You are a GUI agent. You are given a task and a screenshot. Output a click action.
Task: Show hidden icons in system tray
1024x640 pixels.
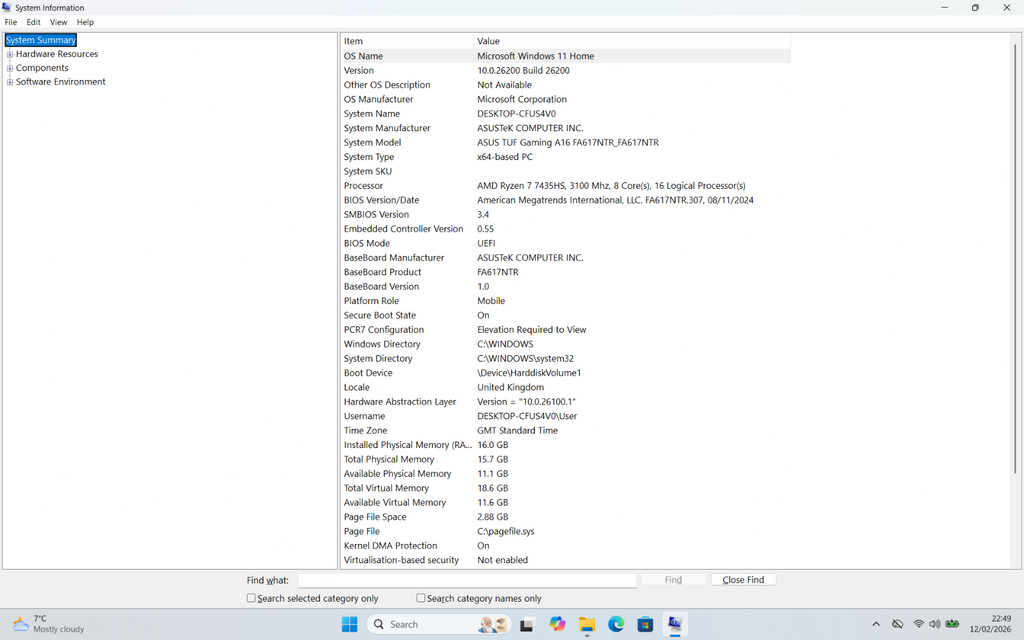pos(876,624)
